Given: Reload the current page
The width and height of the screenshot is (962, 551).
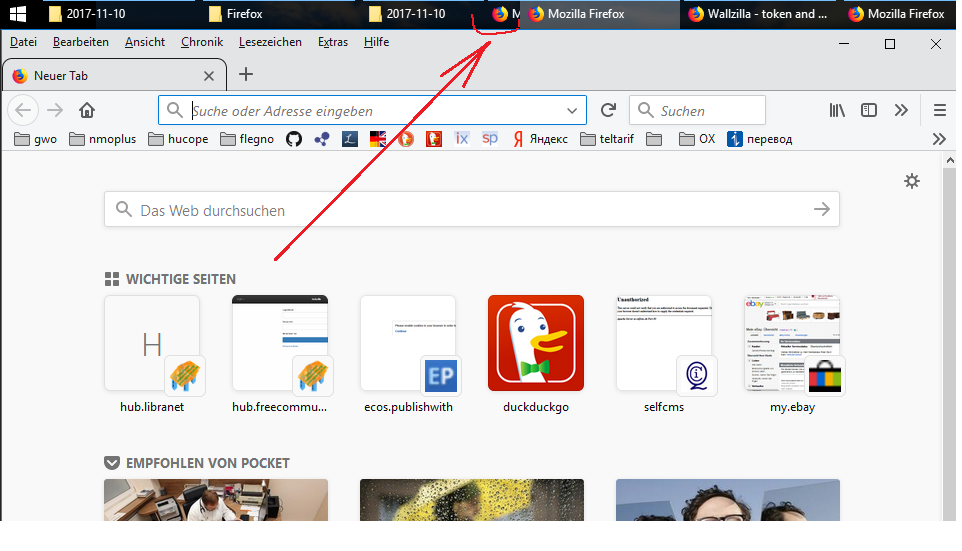Looking at the screenshot, I should click(608, 111).
